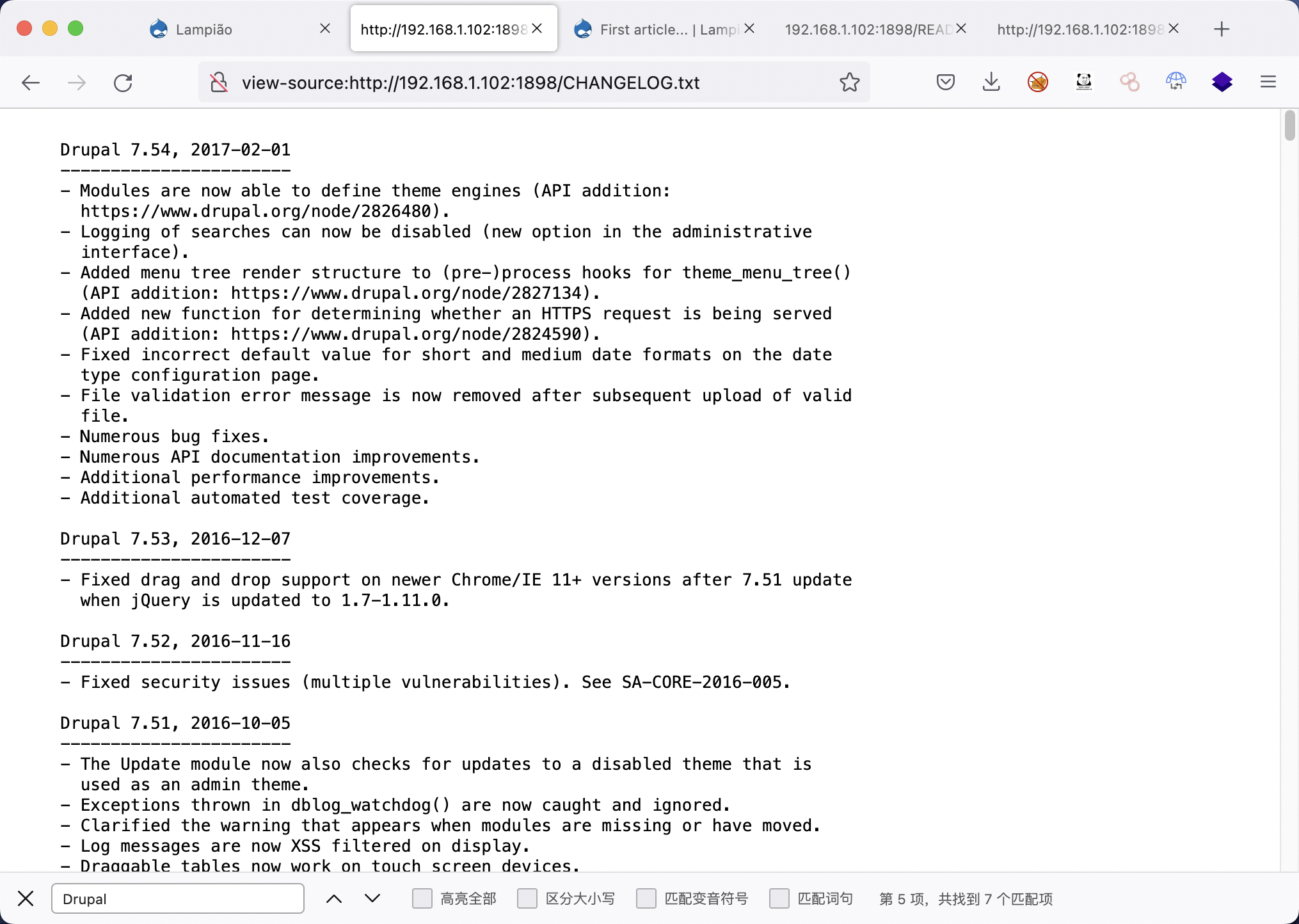Switch to the Lampião tab
Viewport: 1299px width, 924px height.
[x=205, y=29]
